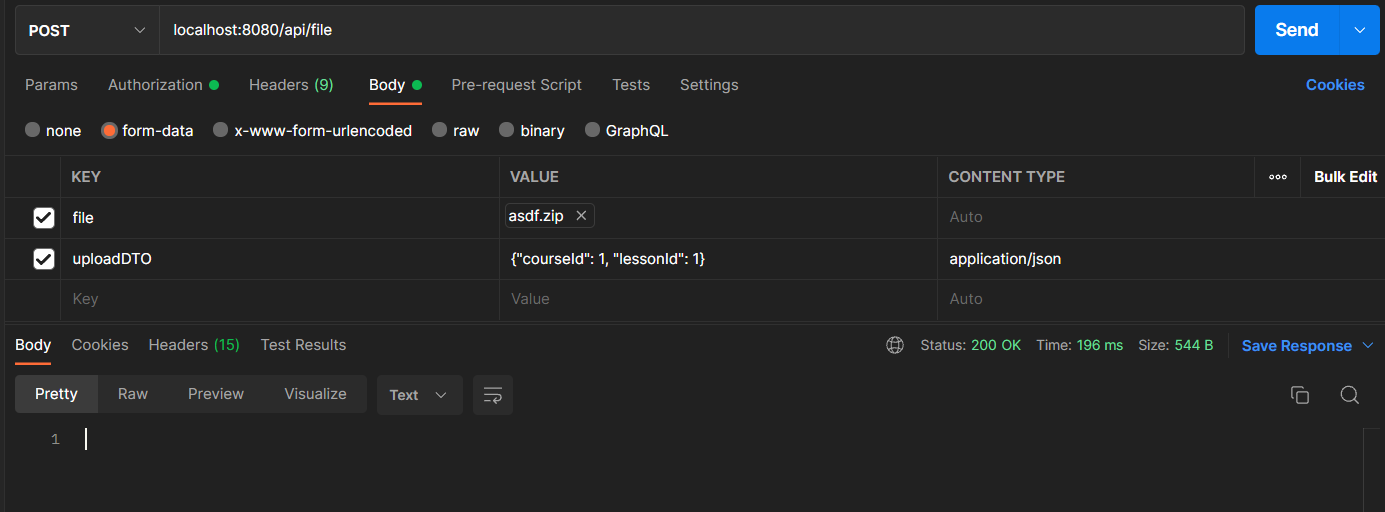Open the response Headers (15) tab
This screenshot has width=1385, height=512.
point(194,345)
